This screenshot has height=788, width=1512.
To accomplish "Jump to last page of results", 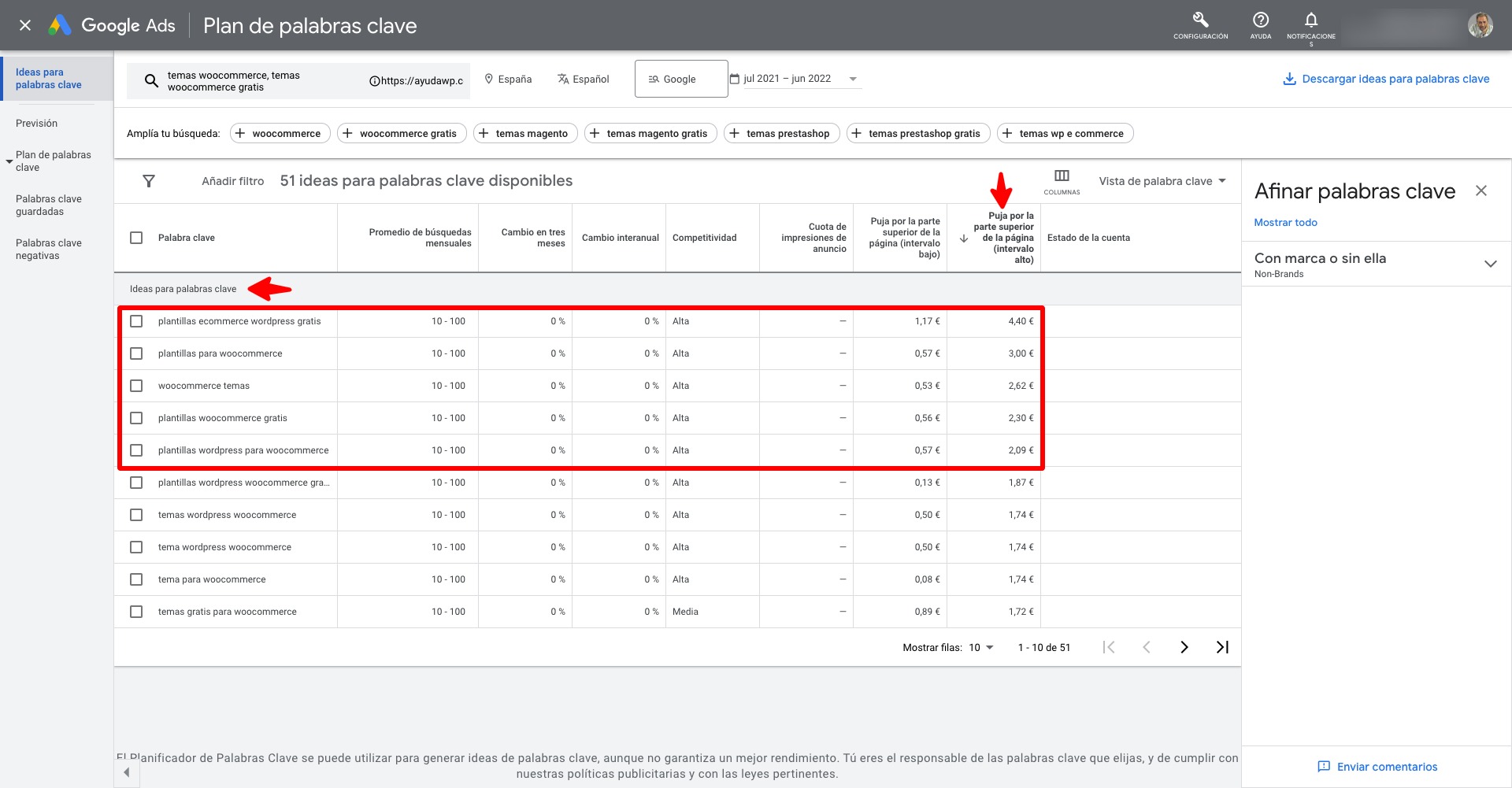I will coord(1222,647).
